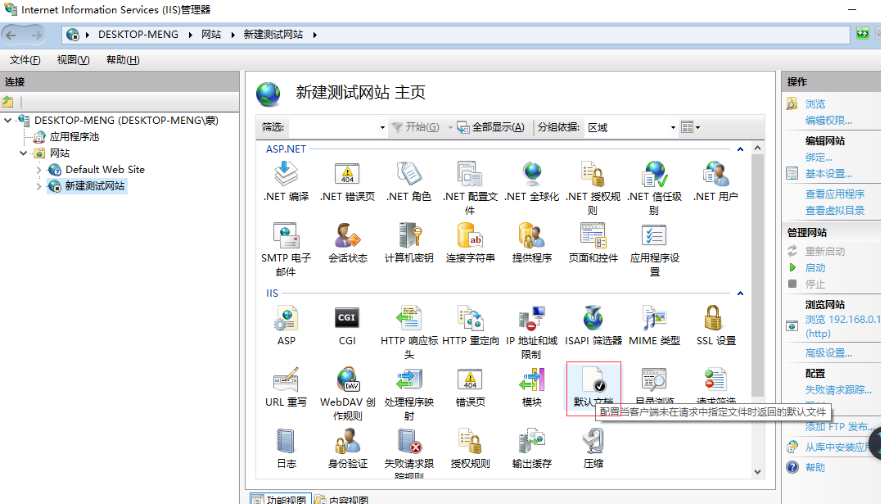Viewport: 881px width, 504px height.
Task: Open the 文件(F) menu
Action: 25,60
